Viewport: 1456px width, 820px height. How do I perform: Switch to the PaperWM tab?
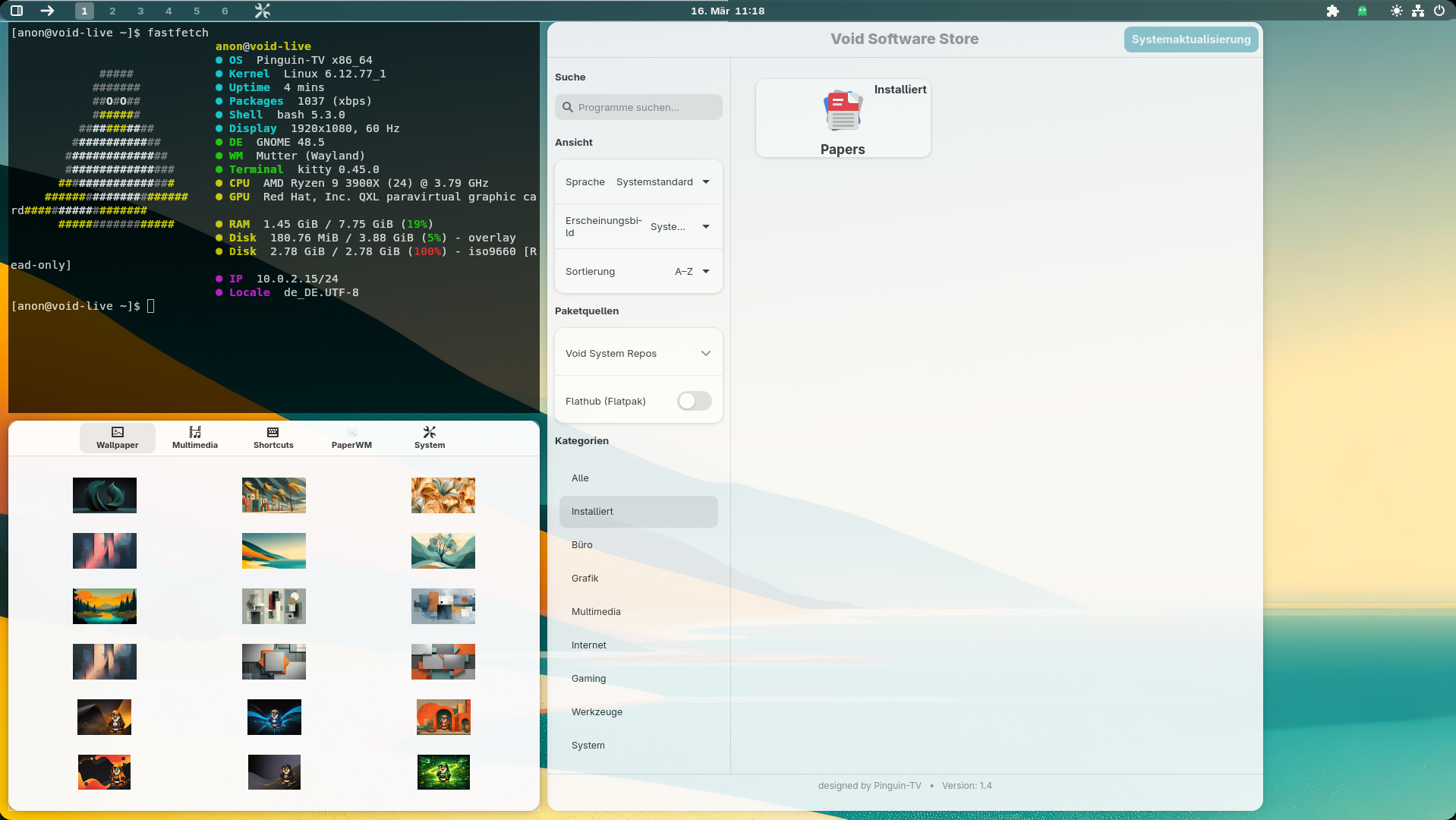pos(351,437)
